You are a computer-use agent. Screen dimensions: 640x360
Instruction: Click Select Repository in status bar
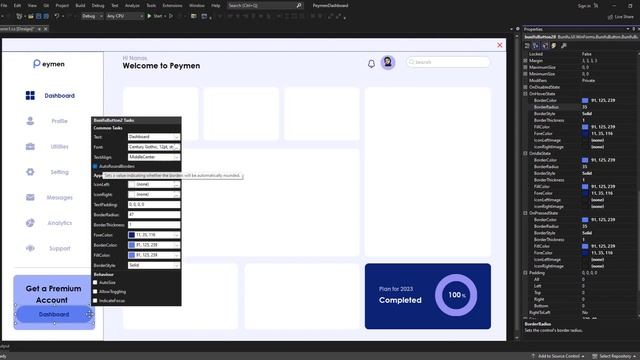[x=615, y=356]
